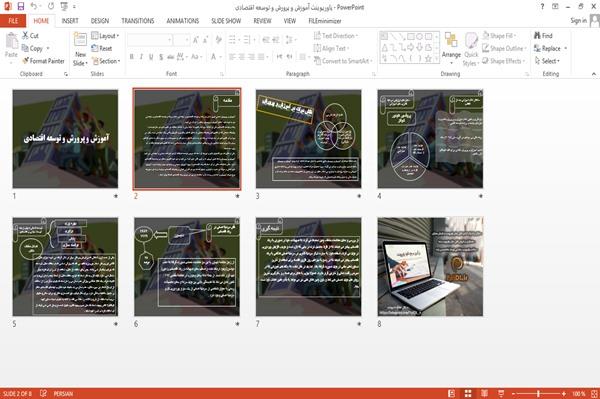Switch to Reading View in status bar
This screenshot has height=399, width=600.
tap(484, 393)
